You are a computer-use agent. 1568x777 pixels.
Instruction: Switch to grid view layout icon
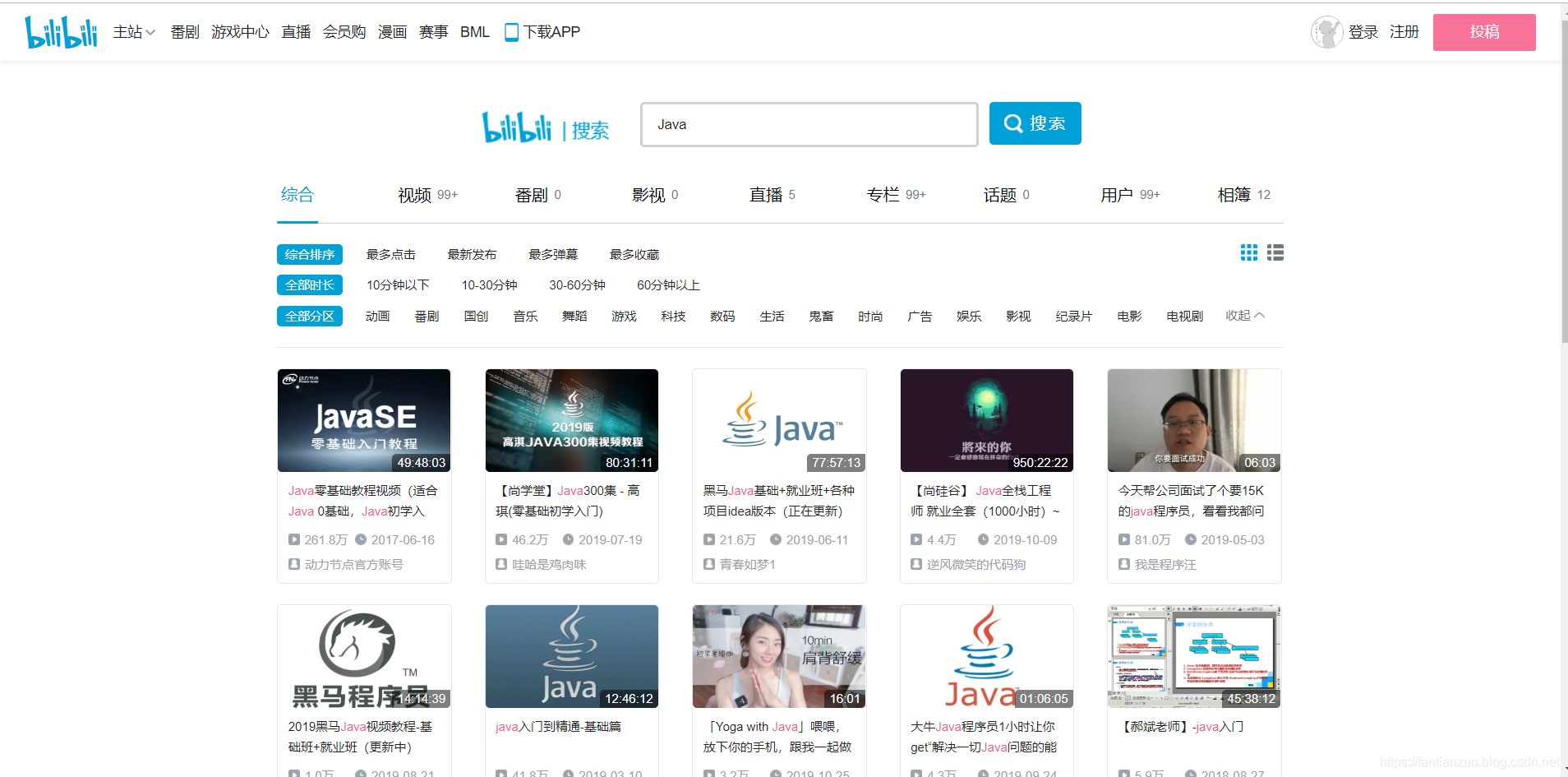(x=1249, y=252)
